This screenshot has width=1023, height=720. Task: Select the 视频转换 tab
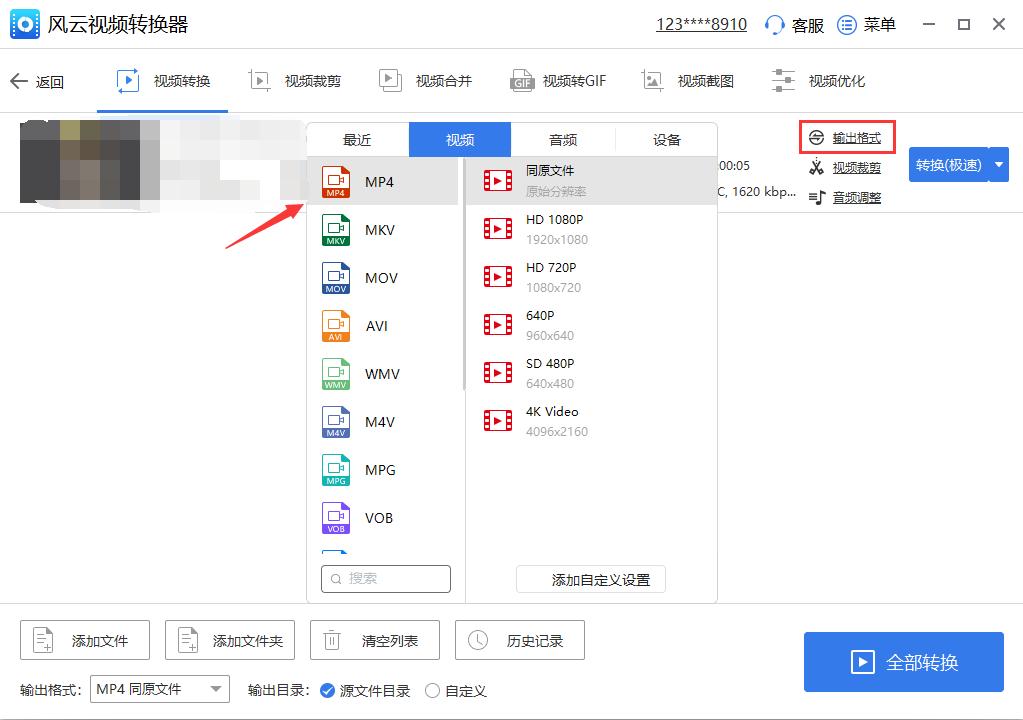coord(163,81)
